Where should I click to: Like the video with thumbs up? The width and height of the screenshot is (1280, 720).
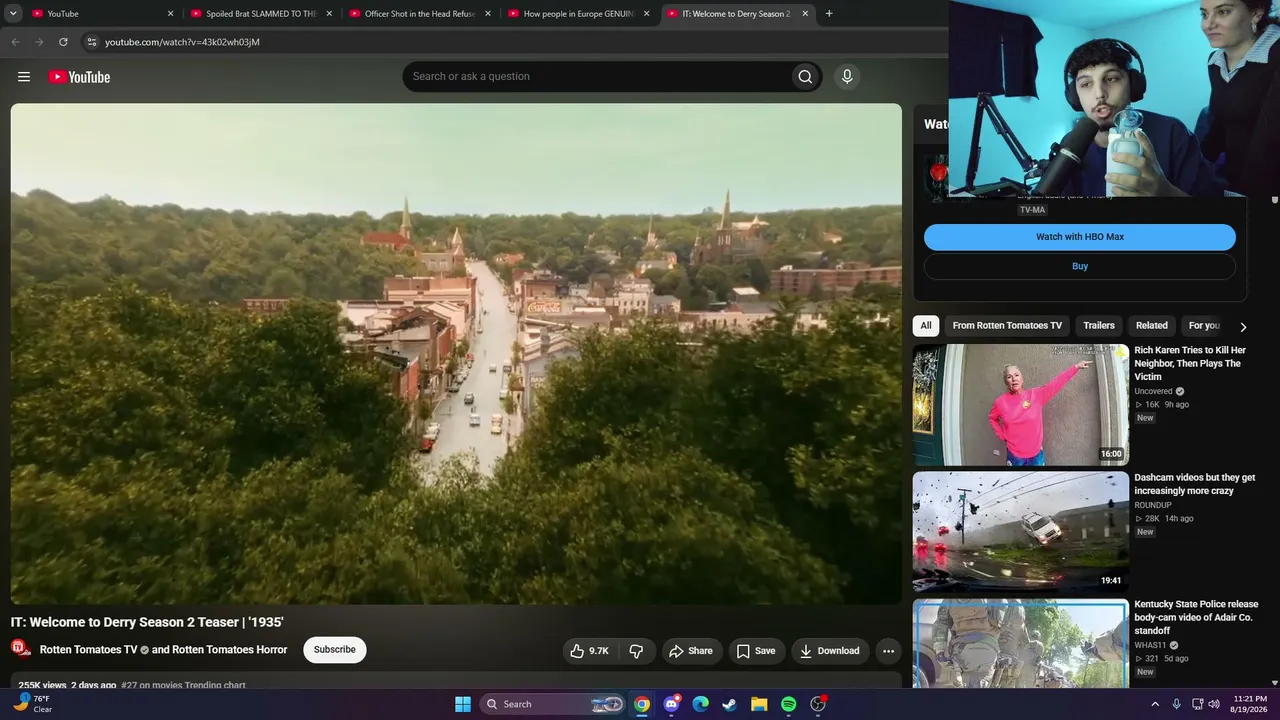click(x=590, y=651)
